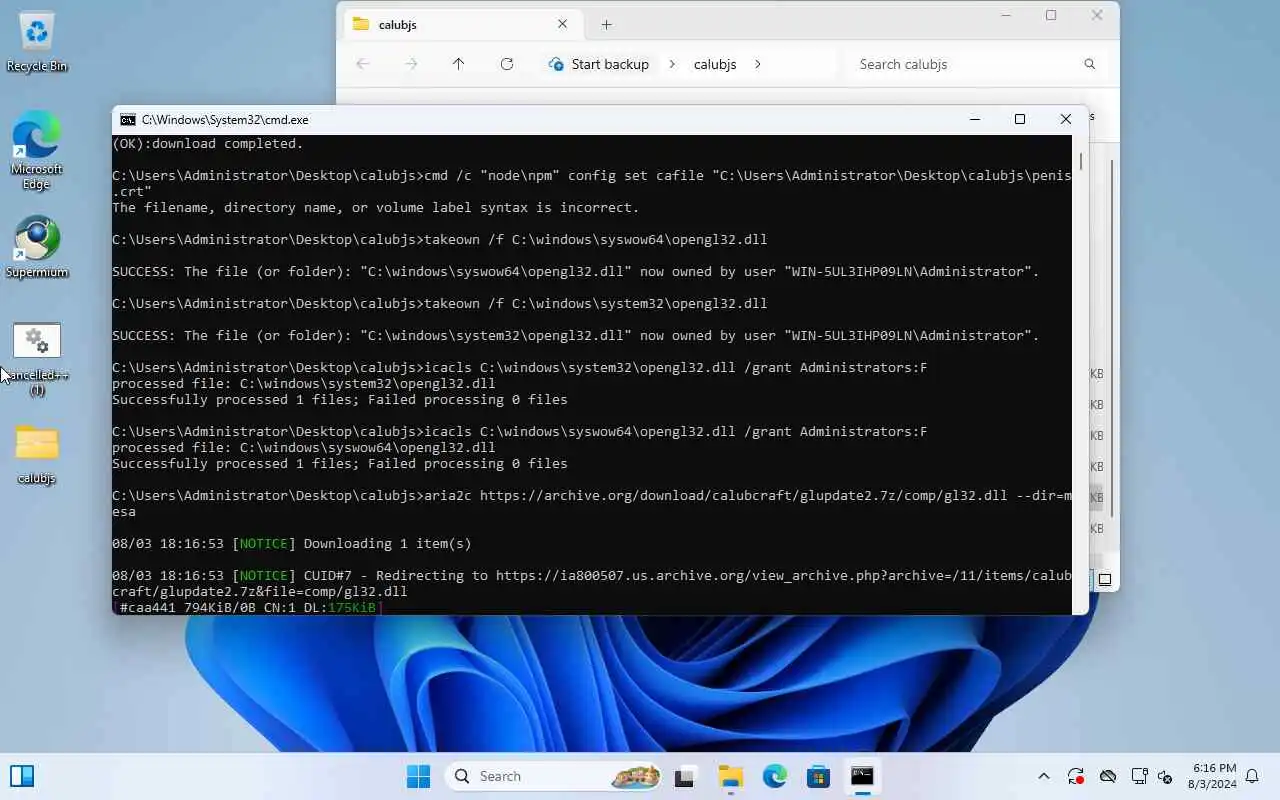This screenshot has width=1280, height=800.
Task: Click the OneDrive cloud tray icon
Action: click(x=1108, y=776)
